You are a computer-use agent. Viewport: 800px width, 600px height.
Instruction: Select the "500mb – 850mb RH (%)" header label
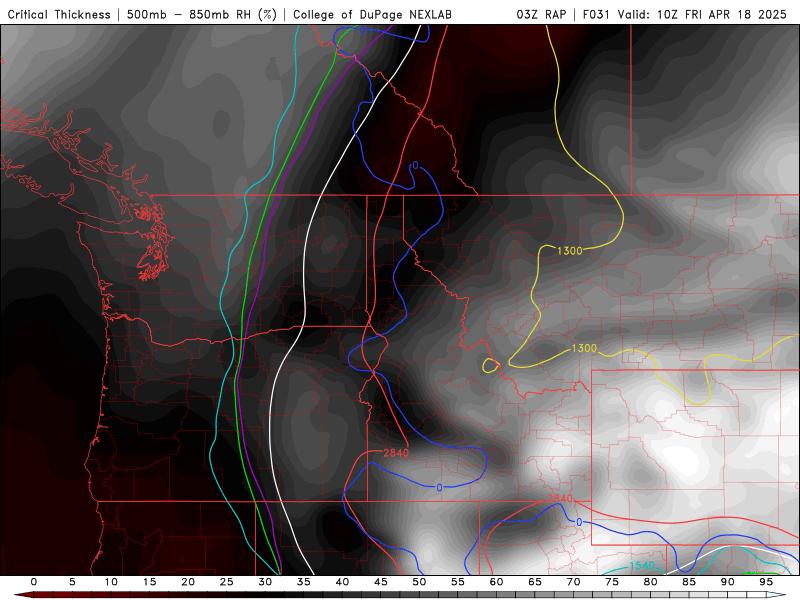pyautogui.click(x=202, y=14)
